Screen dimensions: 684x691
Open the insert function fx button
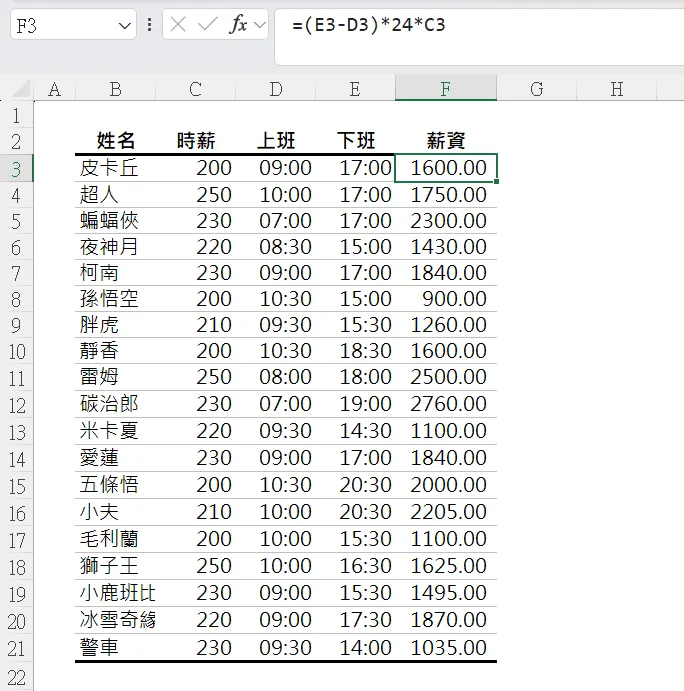click(238, 24)
